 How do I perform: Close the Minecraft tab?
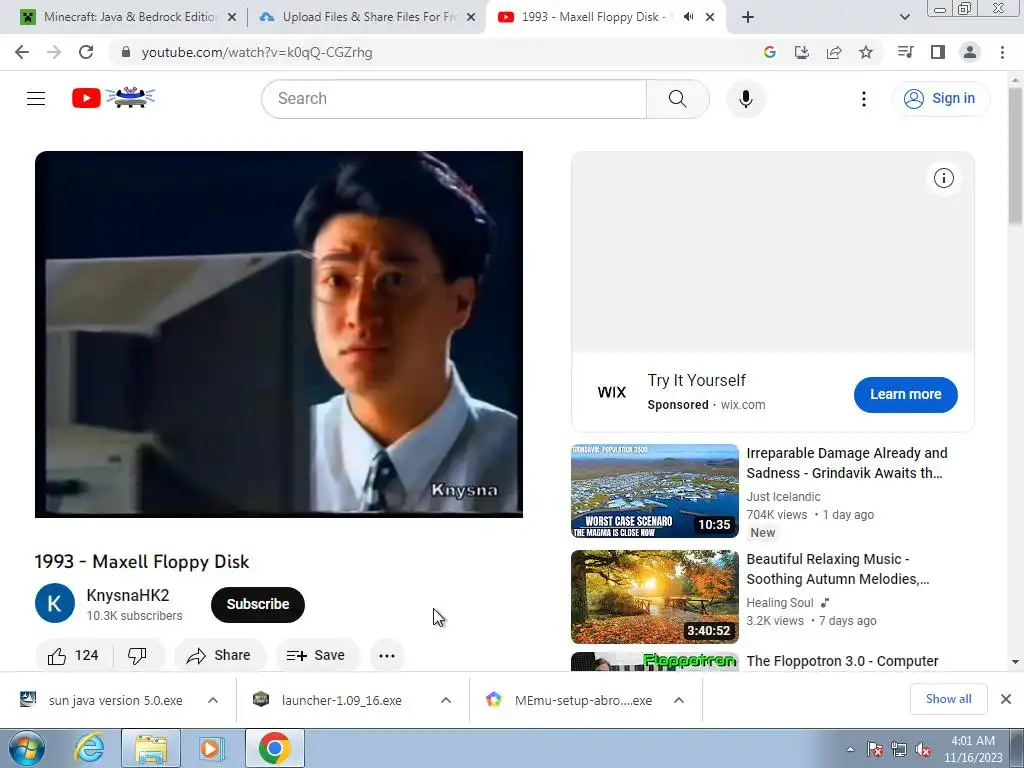coord(232,17)
